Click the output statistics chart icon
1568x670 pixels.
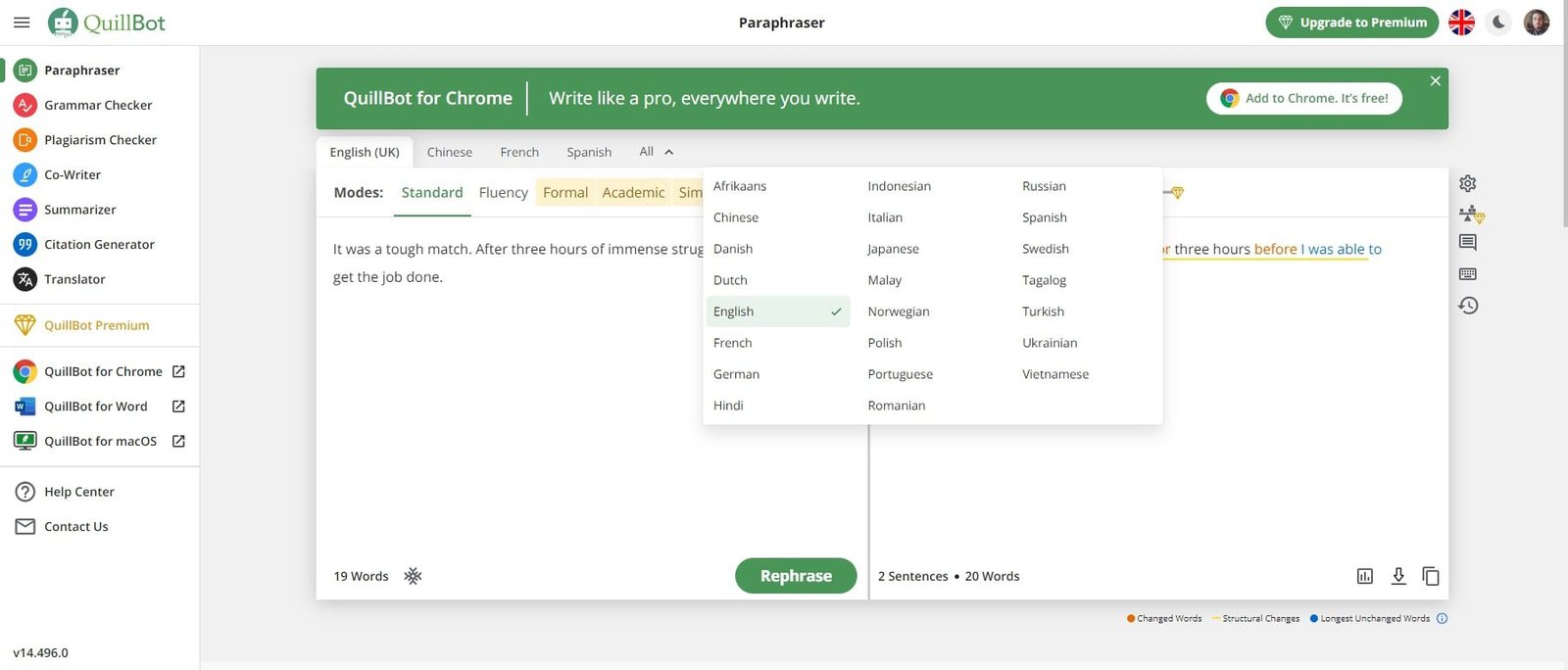click(1364, 576)
